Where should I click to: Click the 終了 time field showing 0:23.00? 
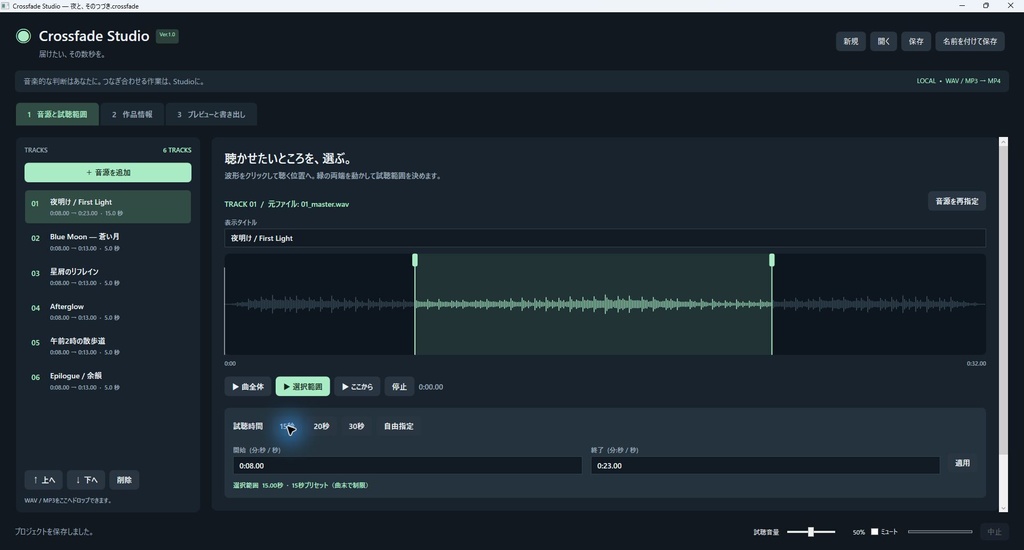coord(765,466)
